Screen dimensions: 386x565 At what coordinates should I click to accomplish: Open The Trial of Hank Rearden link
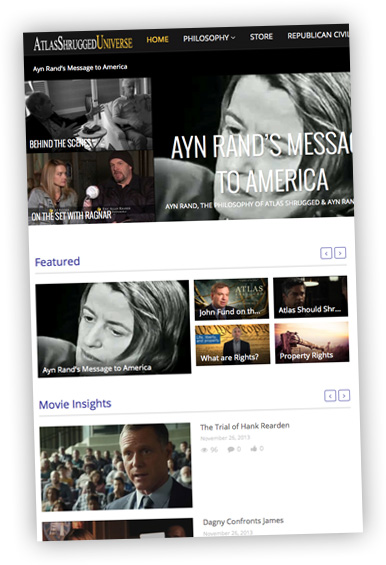245,426
